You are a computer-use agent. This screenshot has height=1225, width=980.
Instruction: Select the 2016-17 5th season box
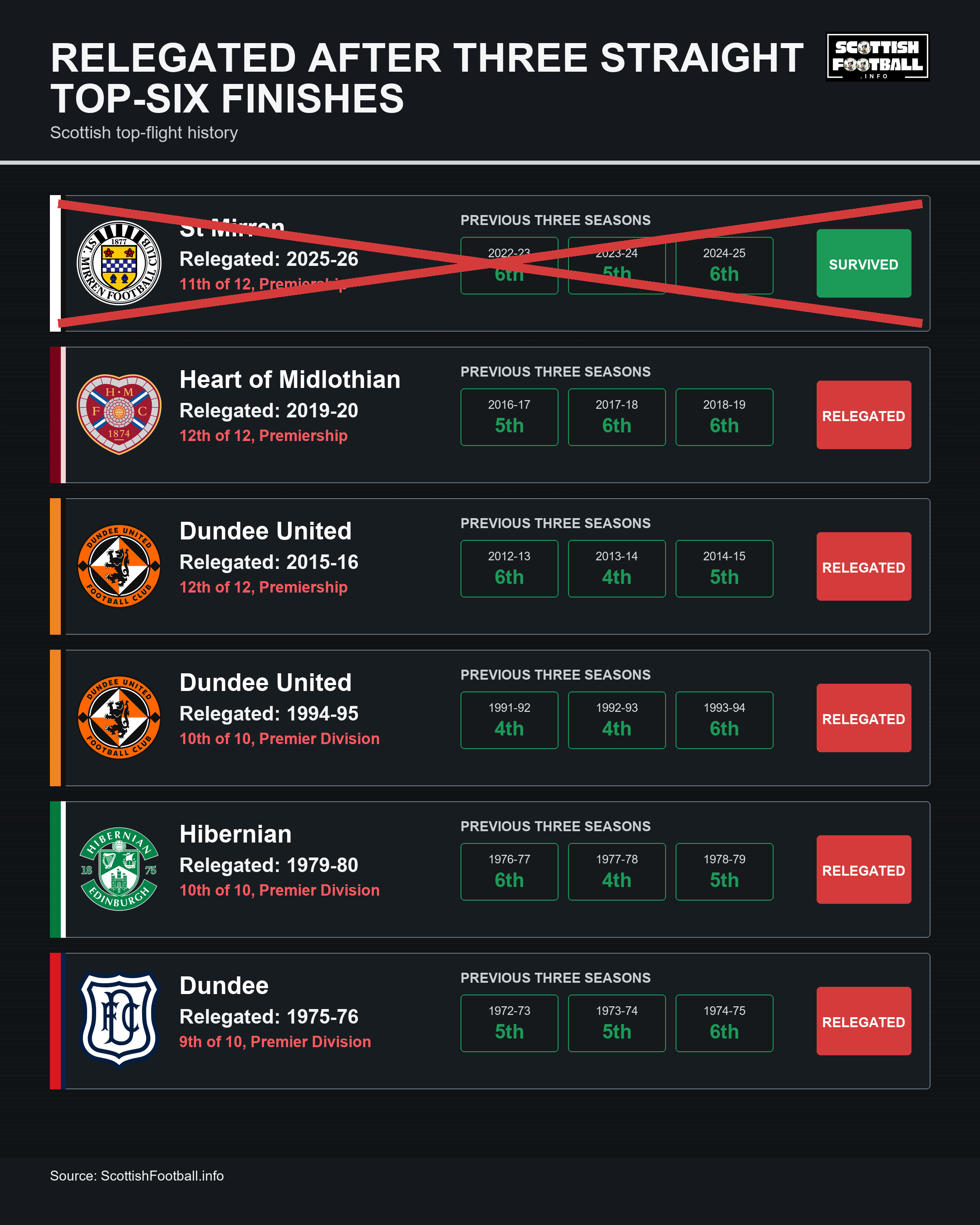click(x=509, y=417)
